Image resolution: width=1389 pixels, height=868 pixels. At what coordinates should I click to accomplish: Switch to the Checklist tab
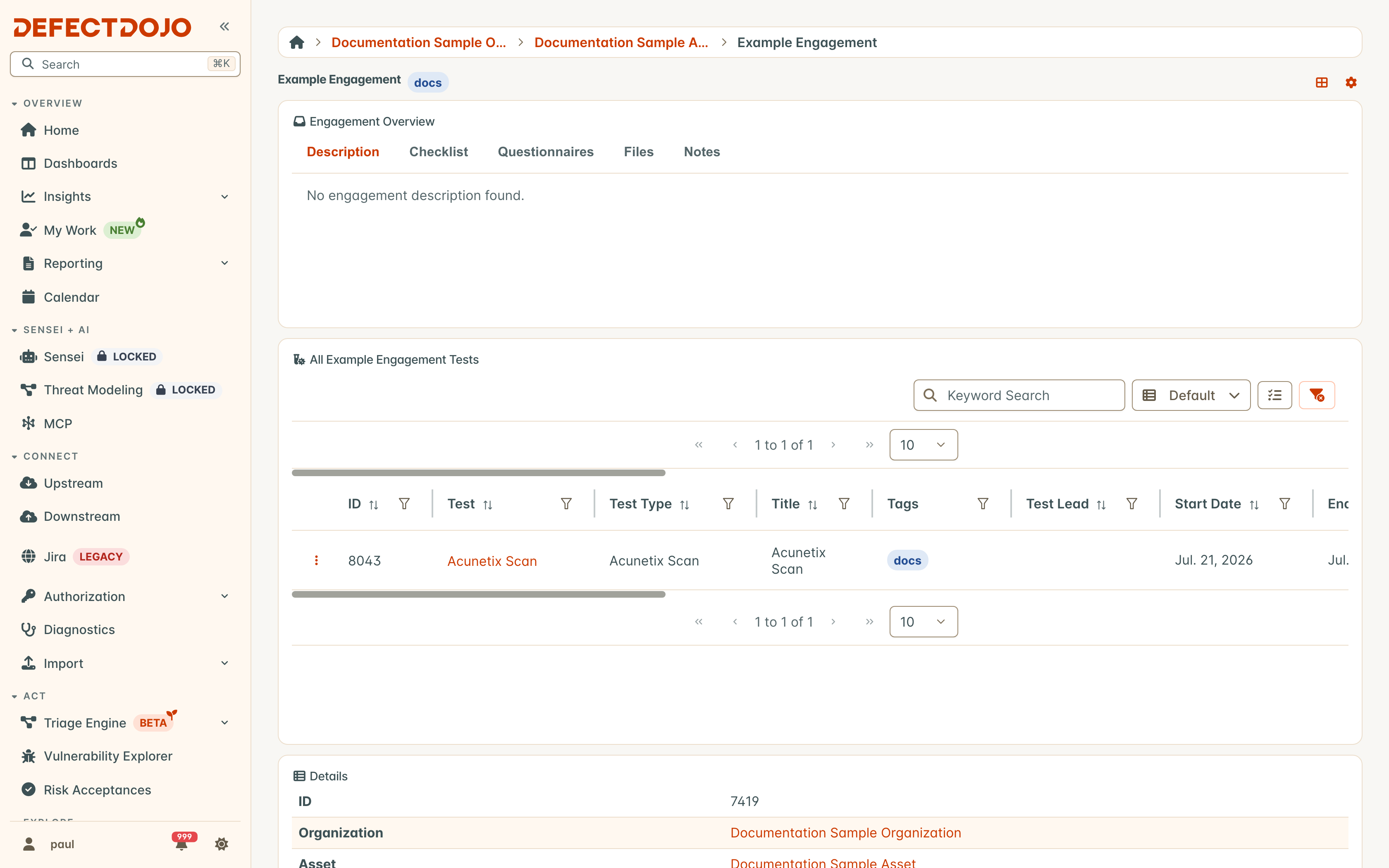coord(439,152)
